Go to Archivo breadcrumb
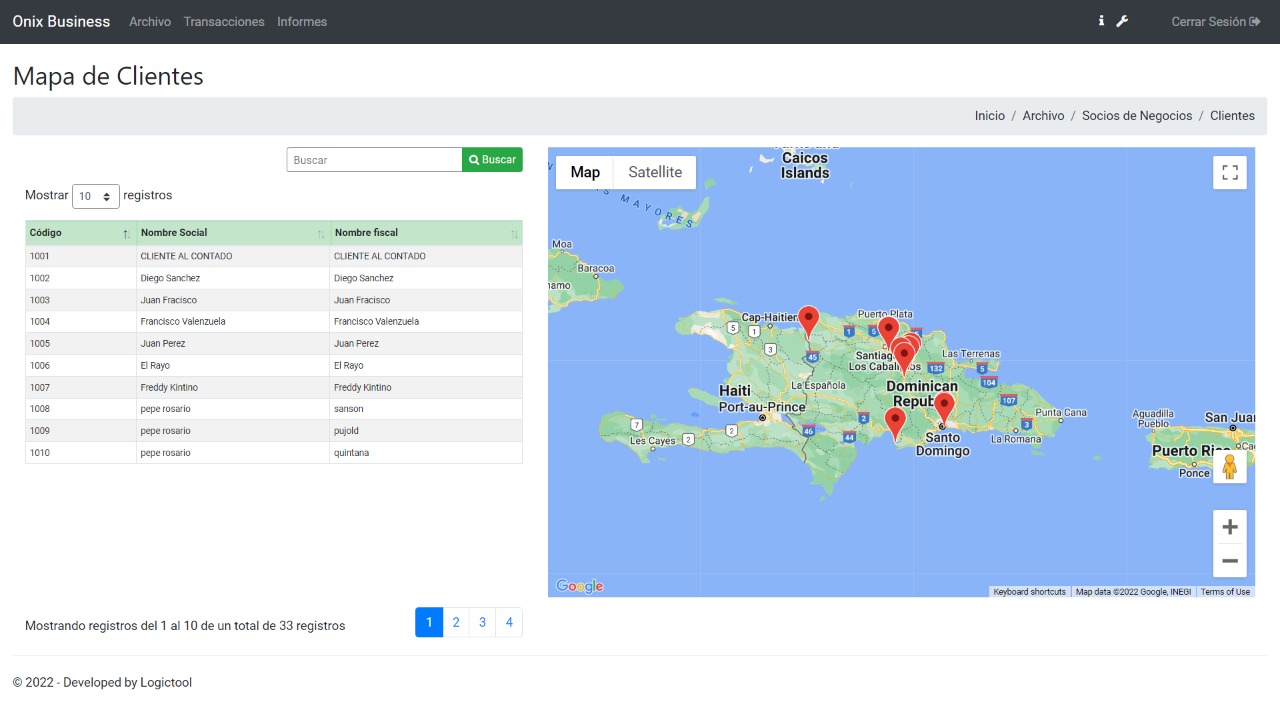Image resolution: width=1280 pixels, height=720 pixels. coord(1043,116)
